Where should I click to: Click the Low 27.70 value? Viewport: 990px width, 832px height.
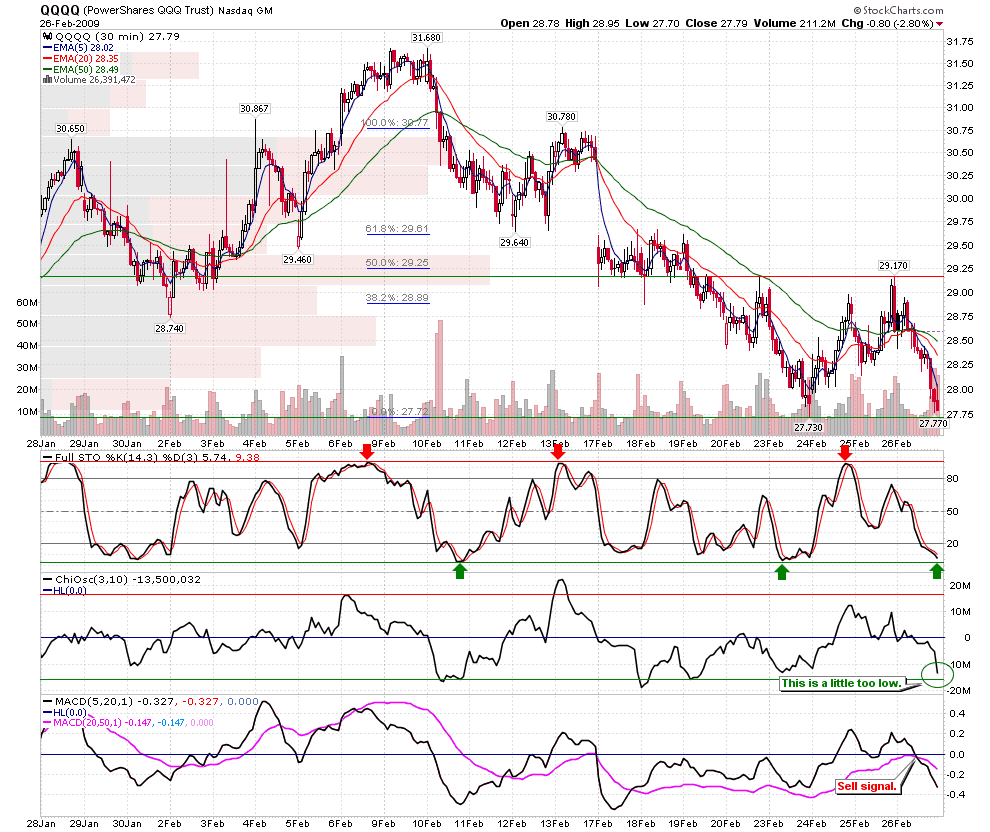point(652,23)
